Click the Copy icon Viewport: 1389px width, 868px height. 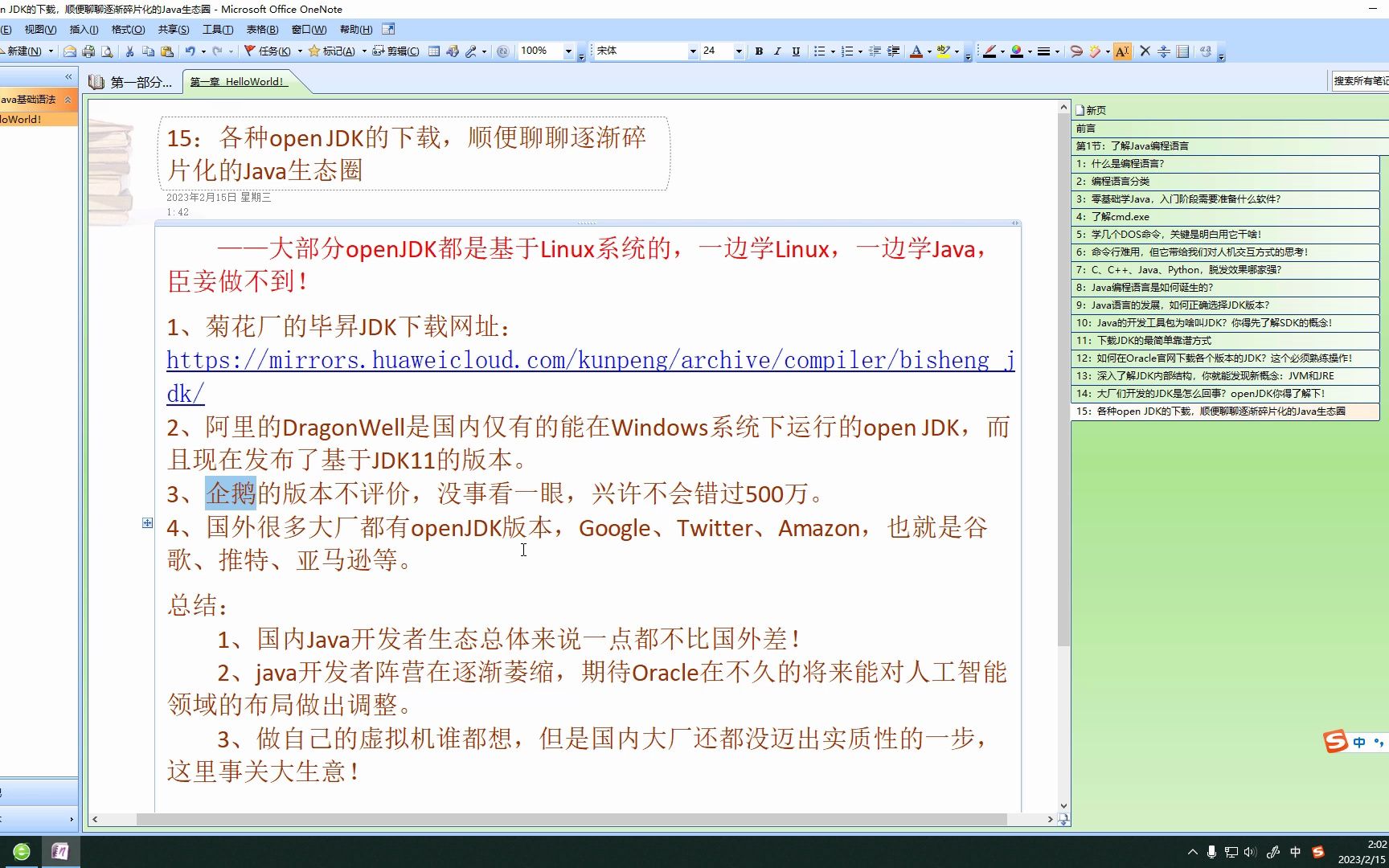pyautogui.click(x=148, y=51)
